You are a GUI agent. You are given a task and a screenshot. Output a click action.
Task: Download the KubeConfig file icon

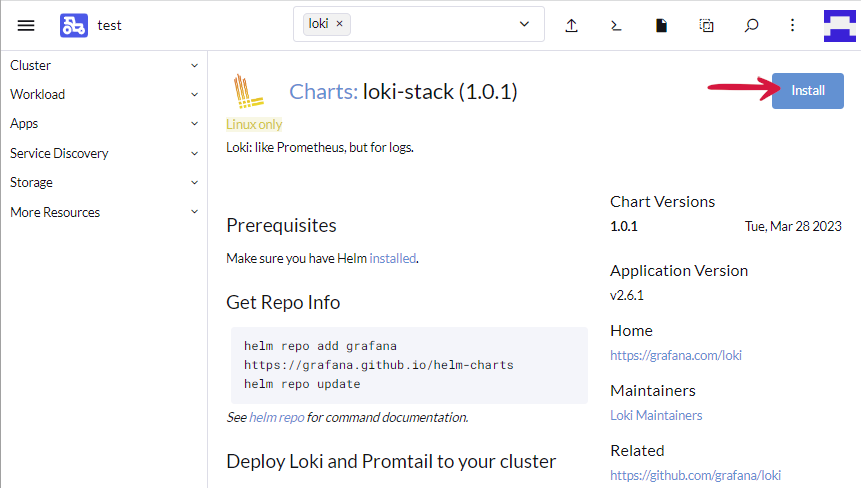point(661,25)
